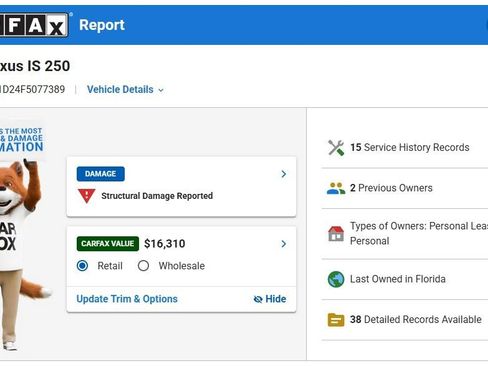
Task: Click the crossed-out eye Hide icon
Action: (x=258, y=299)
